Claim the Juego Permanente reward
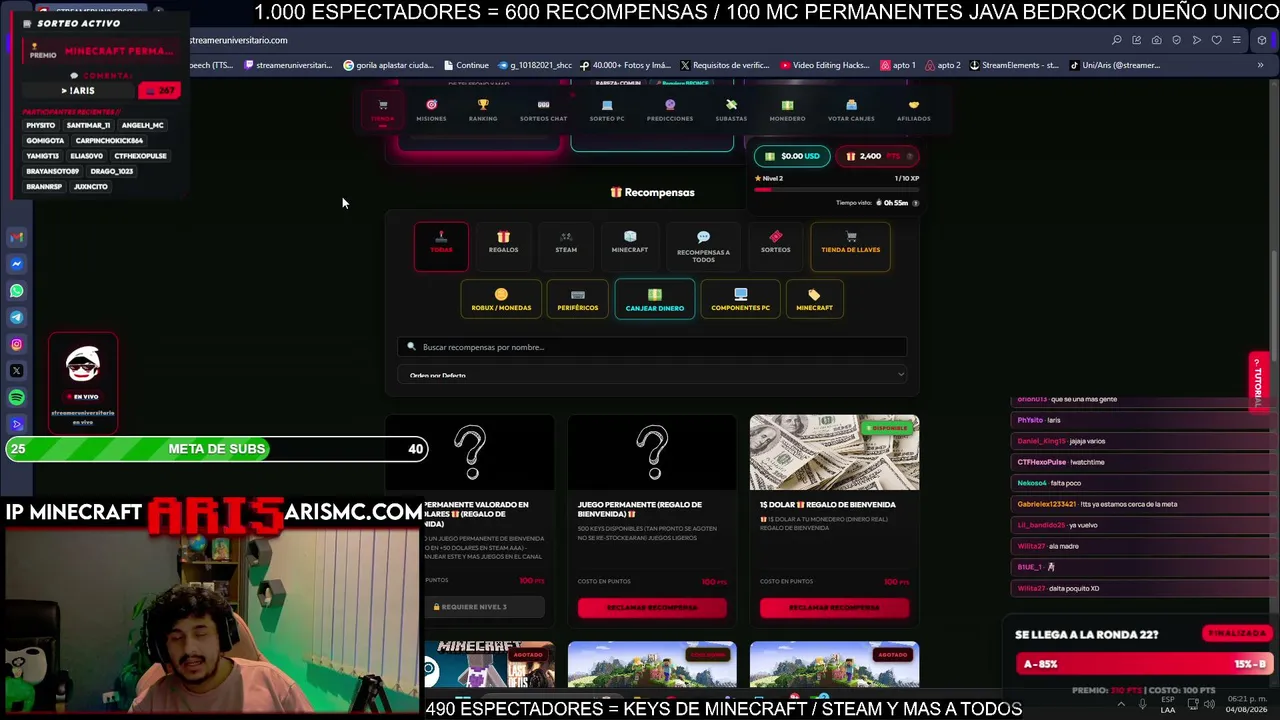 tap(652, 607)
